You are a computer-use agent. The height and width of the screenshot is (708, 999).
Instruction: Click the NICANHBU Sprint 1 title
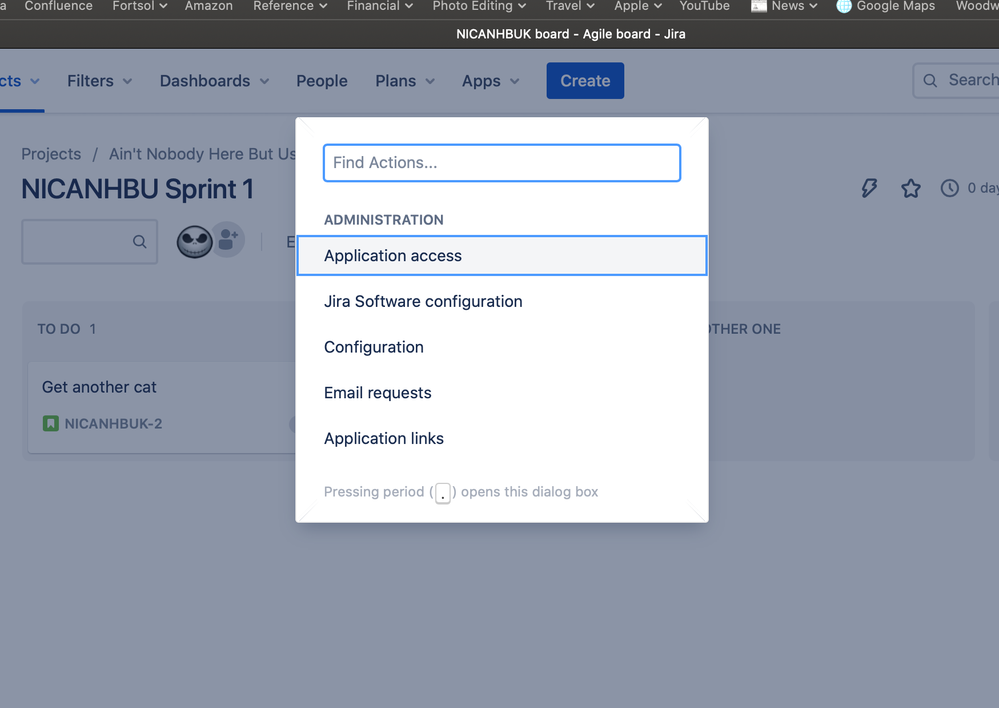click(138, 189)
